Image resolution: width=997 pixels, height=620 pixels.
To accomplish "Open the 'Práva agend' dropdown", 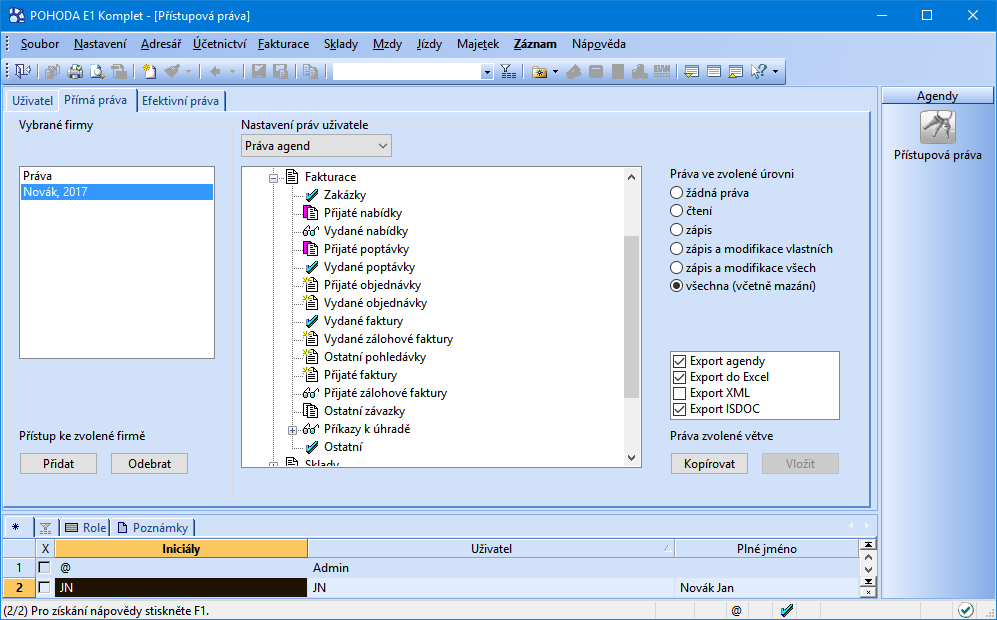I will point(317,146).
